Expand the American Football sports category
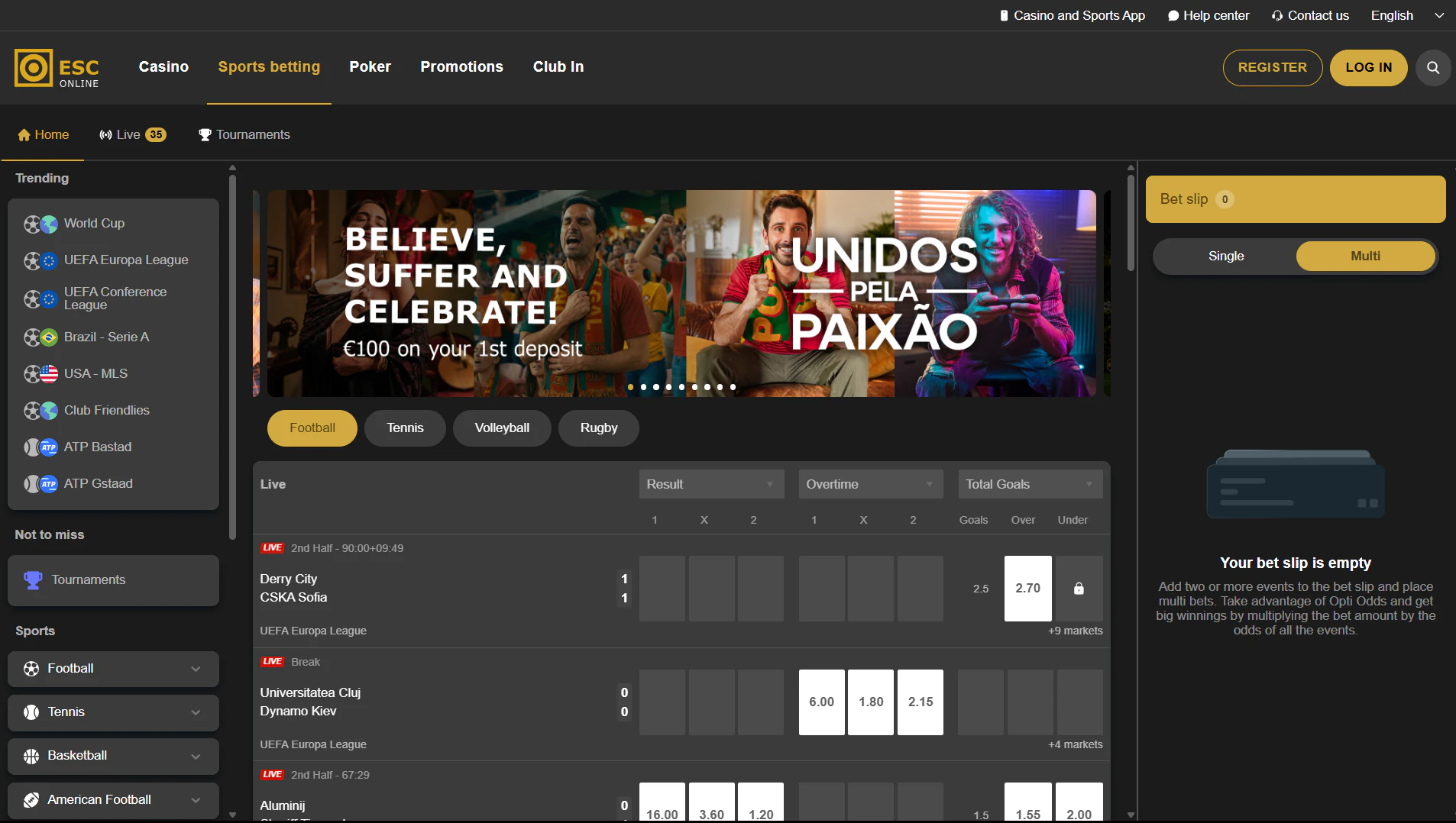1456x823 pixels. pyautogui.click(x=113, y=800)
